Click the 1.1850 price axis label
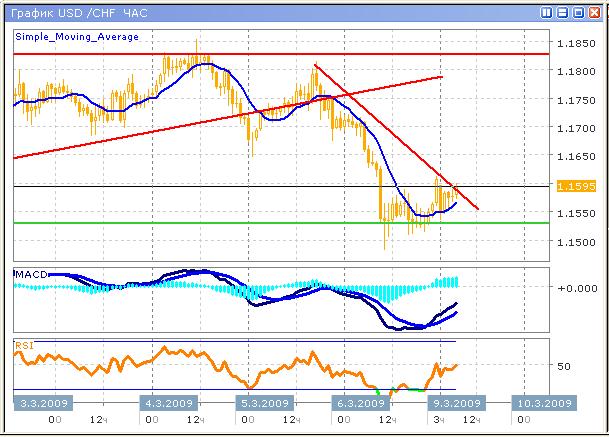The width and height of the screenshot is (609, 437). (575, 44)
